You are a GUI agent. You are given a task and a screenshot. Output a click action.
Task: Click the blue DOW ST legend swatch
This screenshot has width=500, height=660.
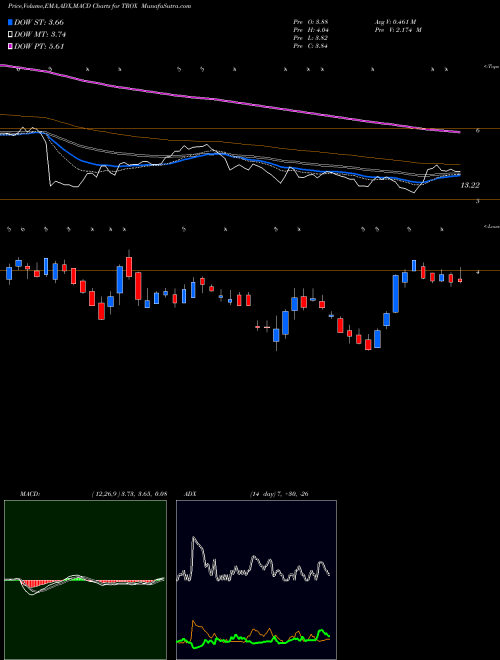point(11,22)
